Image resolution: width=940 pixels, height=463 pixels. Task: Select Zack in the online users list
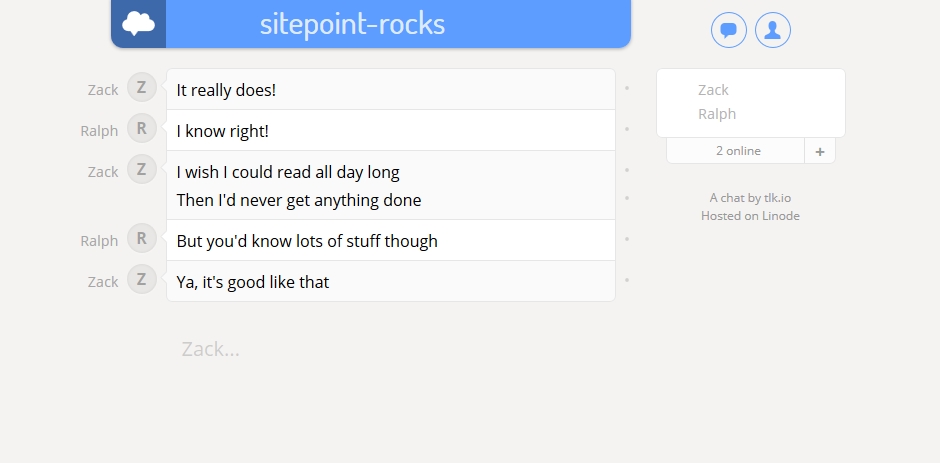(x=713, y=90)
